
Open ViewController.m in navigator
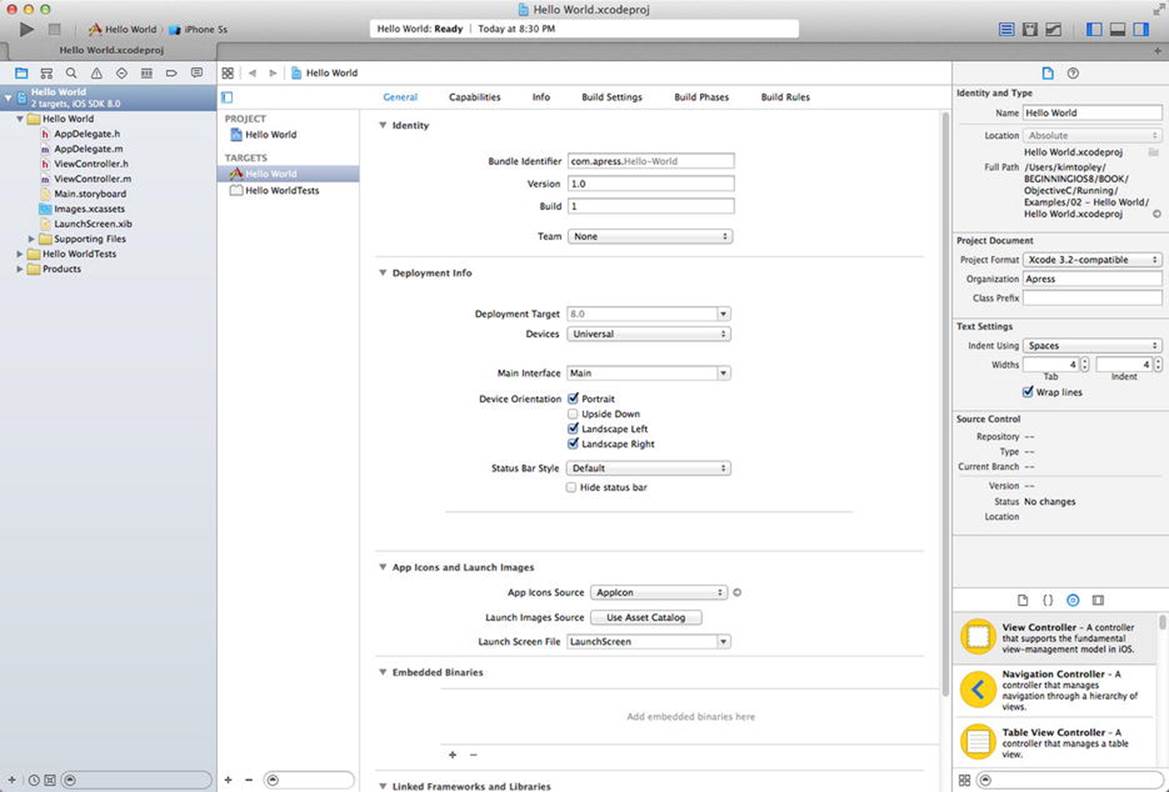[x=92, y=179]
